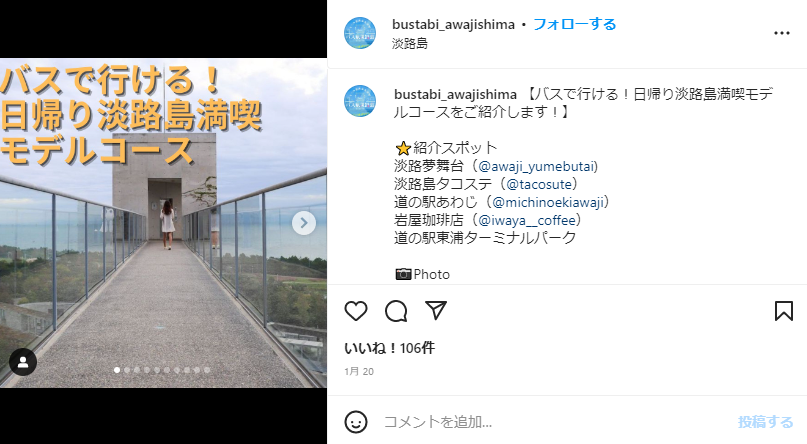Open the three-dot more options menu

point(781,33)
